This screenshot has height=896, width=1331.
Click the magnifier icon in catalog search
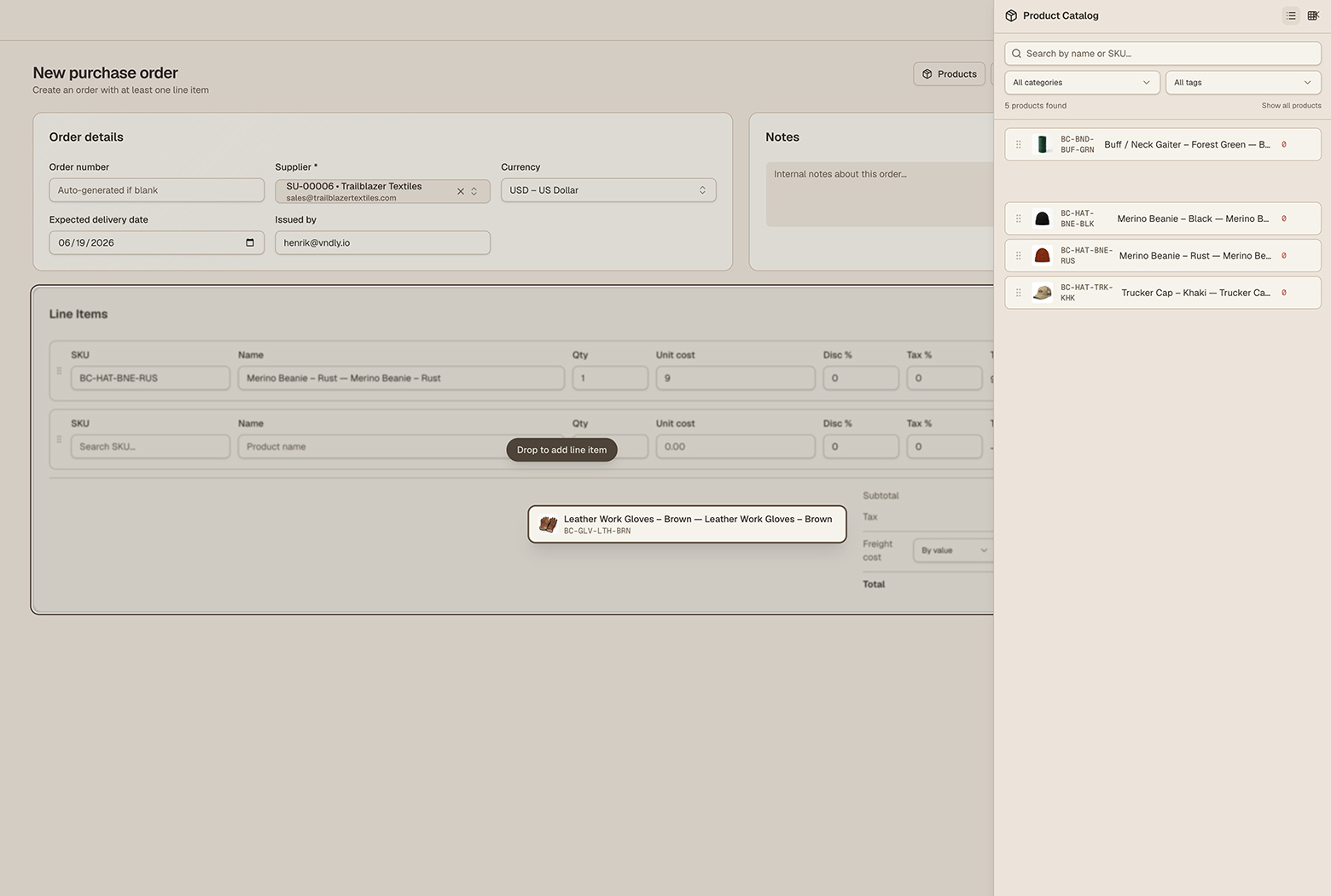coord(1016,53)
